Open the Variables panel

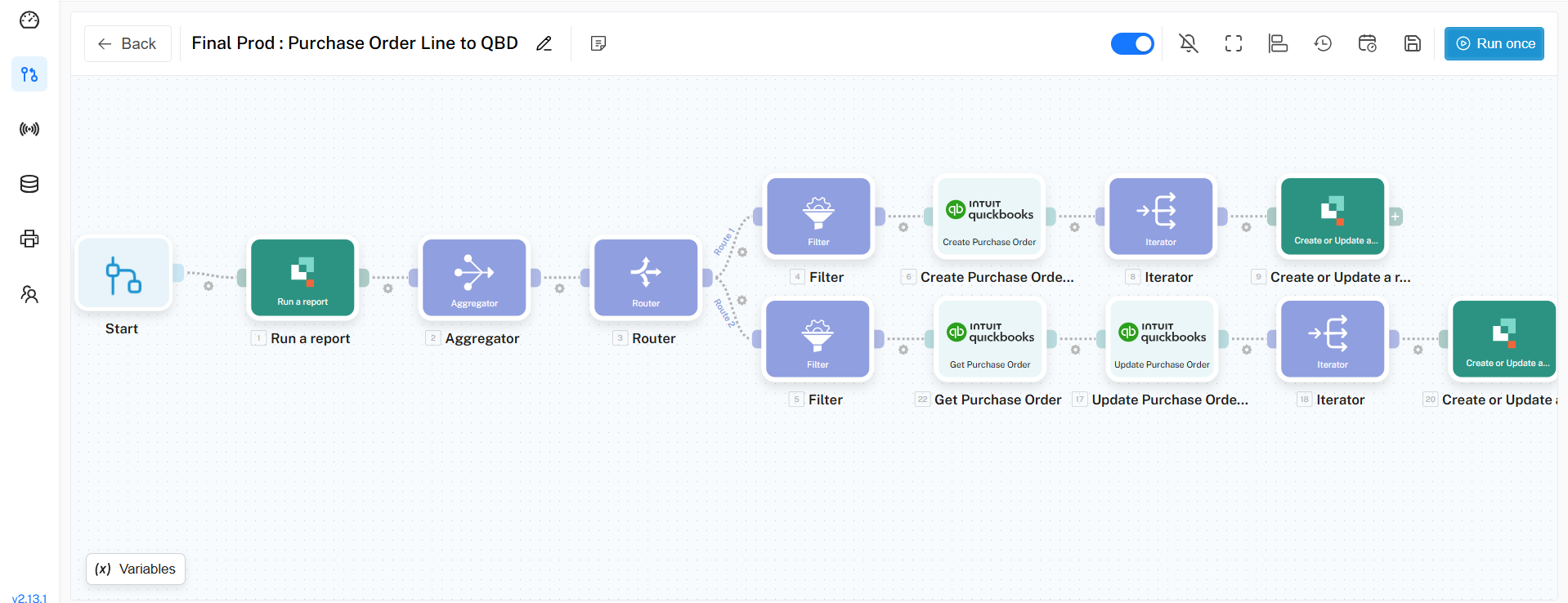point(136,569)
